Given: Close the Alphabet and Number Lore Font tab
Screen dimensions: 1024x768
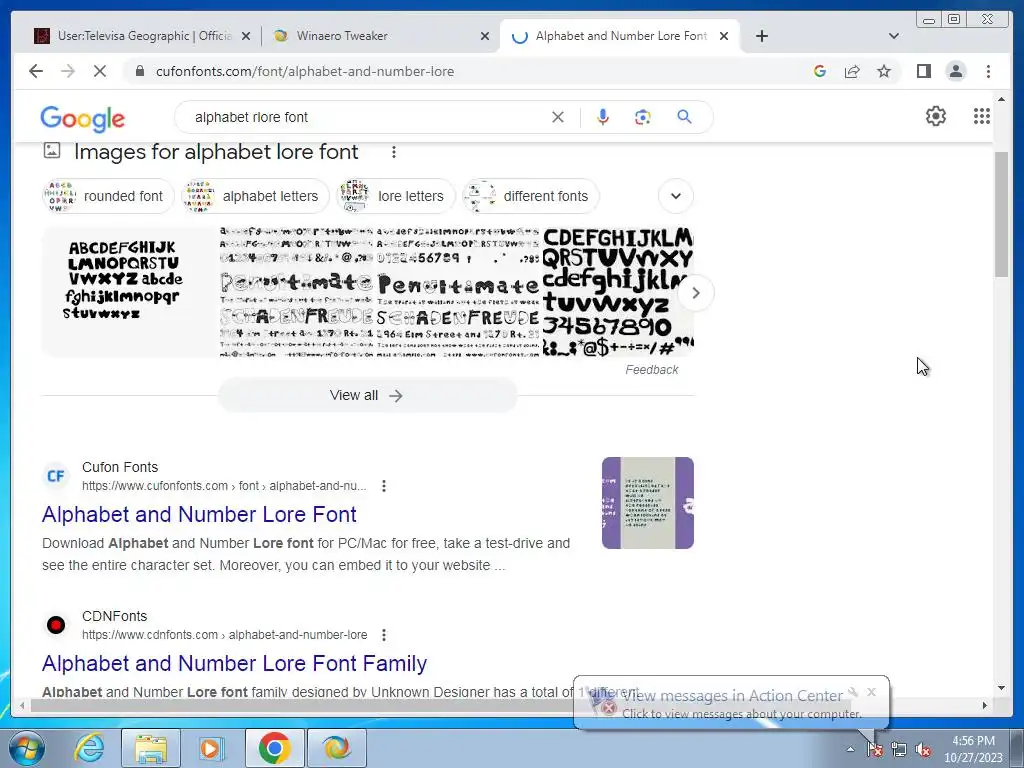Looking at the screenshot, I should click(x=724, y=36).
